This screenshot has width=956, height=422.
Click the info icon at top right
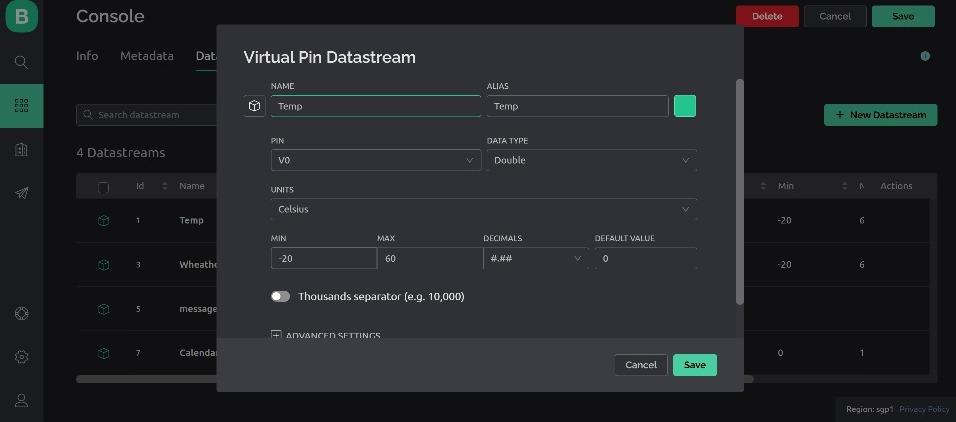point(925,57)
